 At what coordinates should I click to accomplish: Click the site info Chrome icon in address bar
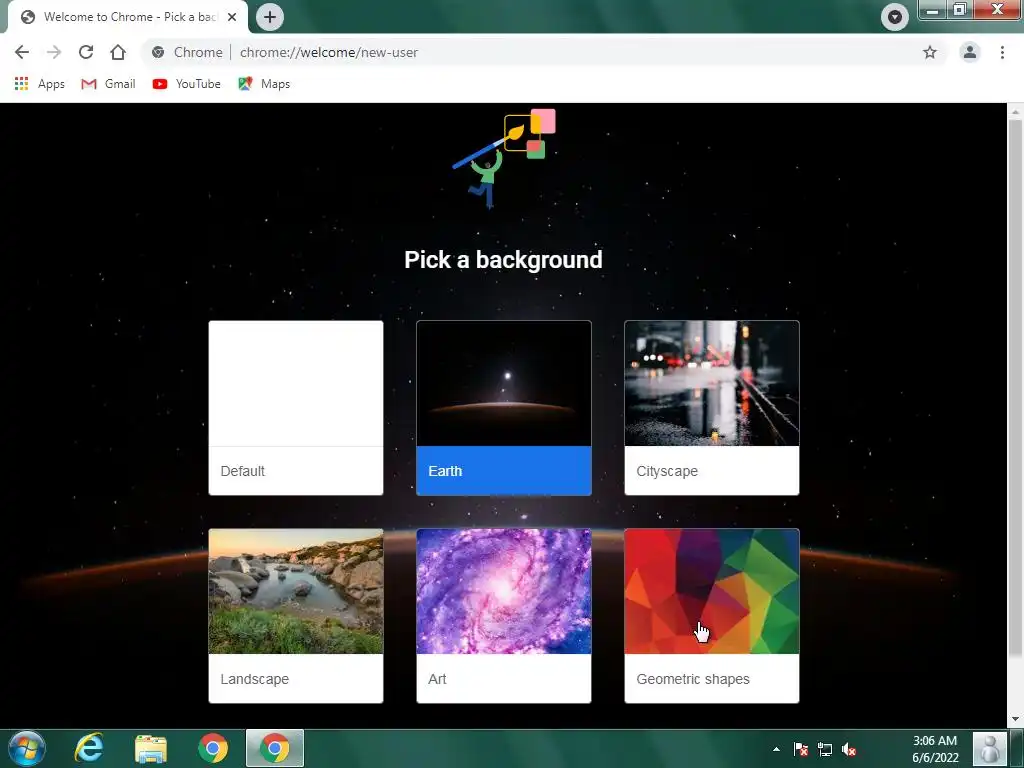158,52
